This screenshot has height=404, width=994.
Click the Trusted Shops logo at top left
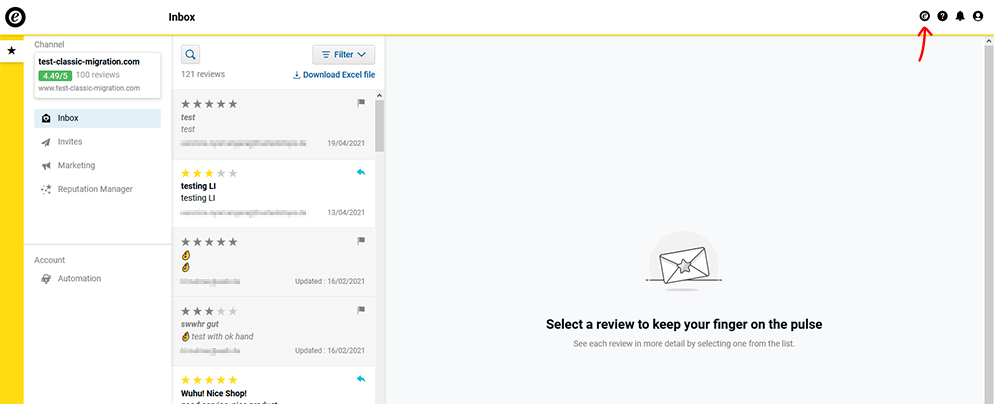[15, 16]
